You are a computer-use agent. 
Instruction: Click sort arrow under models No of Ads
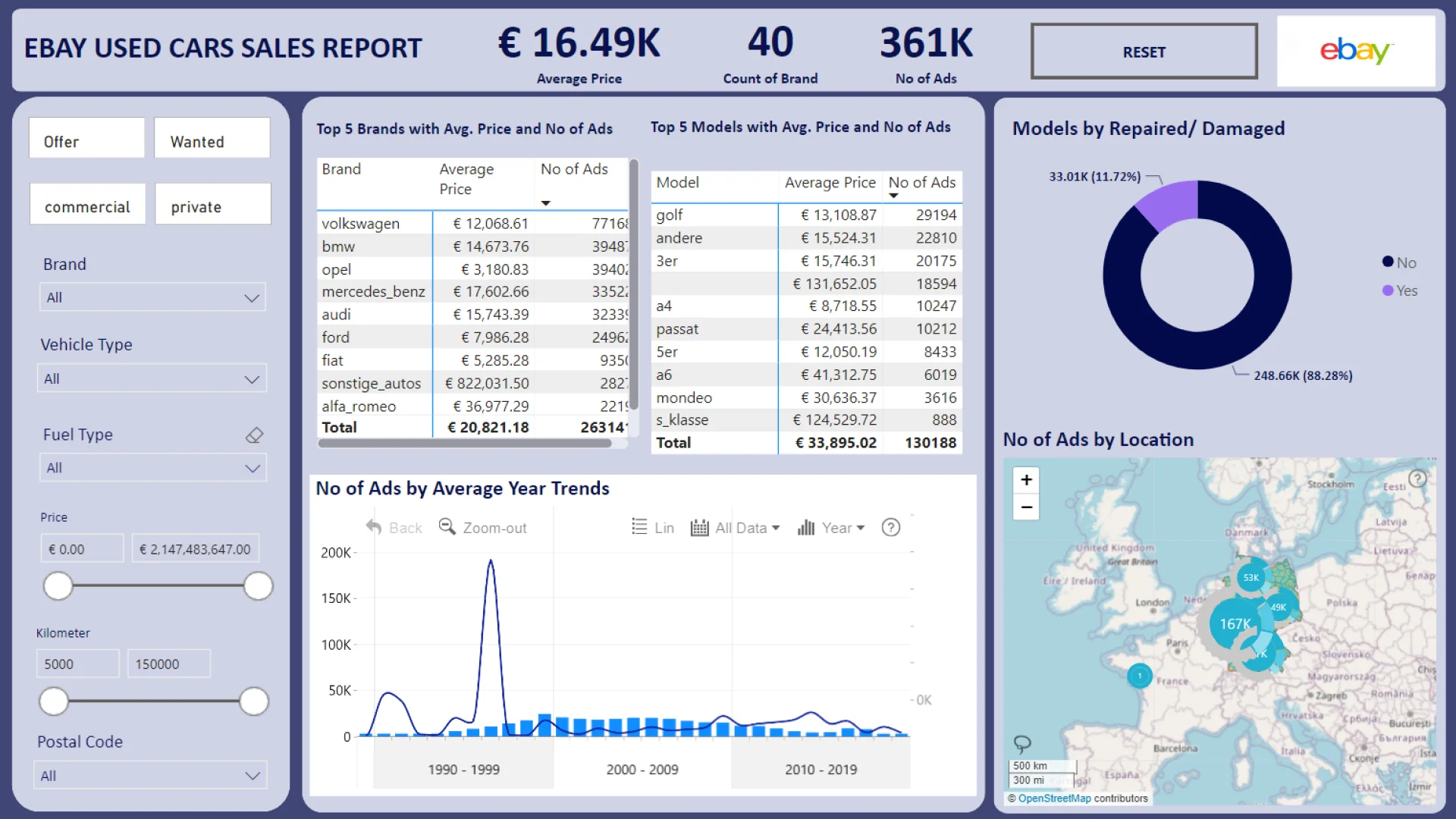click(893, 196)
